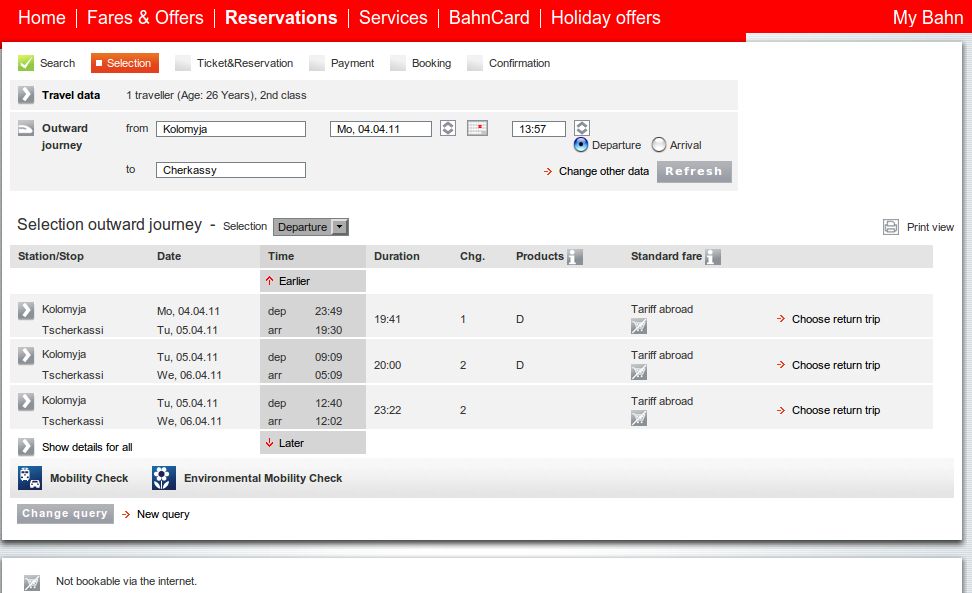972x593 pixels.
Task: Click the Earlier connections link
Action: pyautogui.click(x=294, y=281)
